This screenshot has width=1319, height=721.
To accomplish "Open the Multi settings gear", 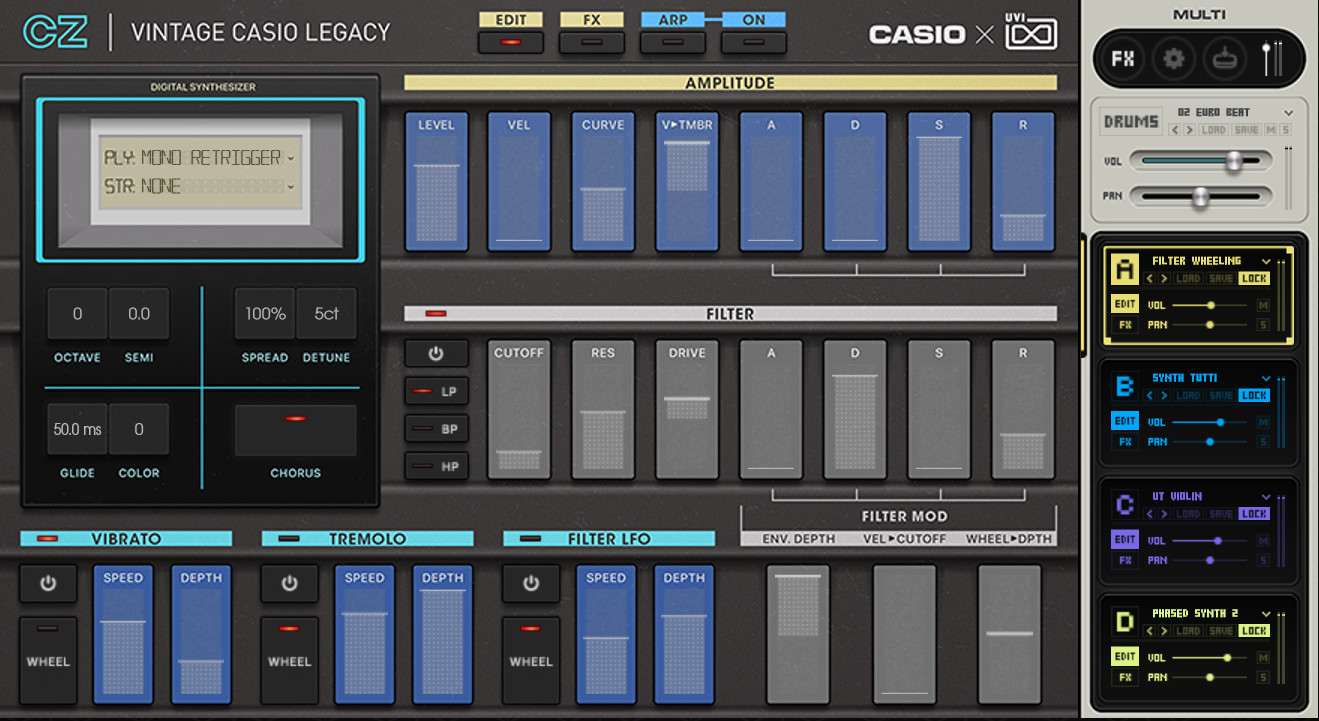I will (x=1173, y=59).
